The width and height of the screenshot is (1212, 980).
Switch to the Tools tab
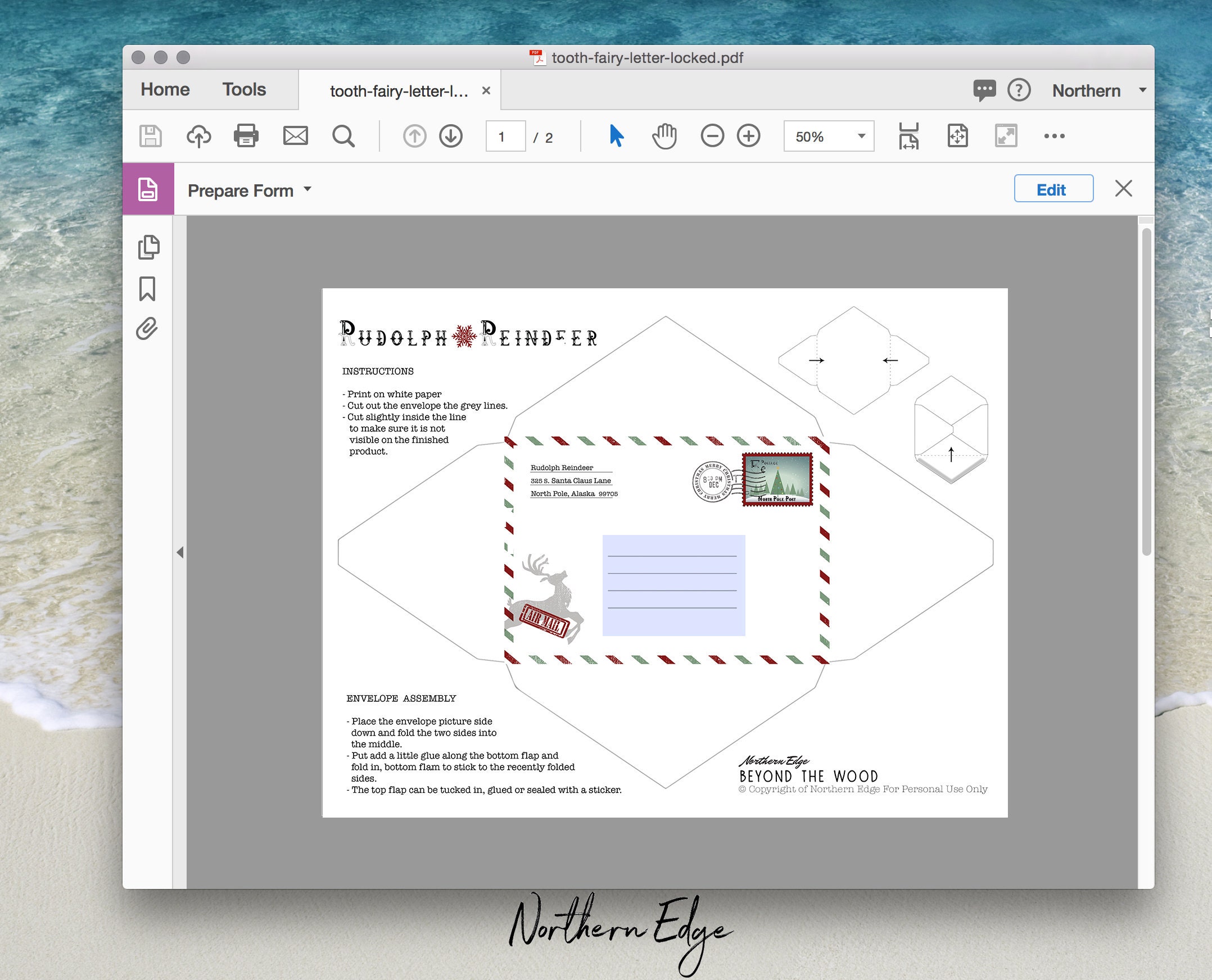(244, 89)
